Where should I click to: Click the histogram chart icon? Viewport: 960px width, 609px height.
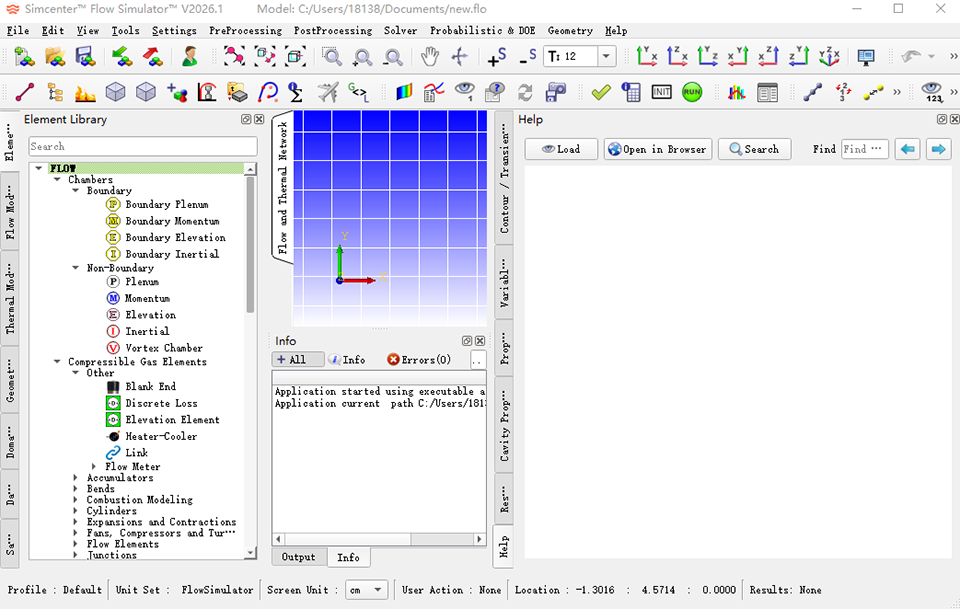pos(737,92)
